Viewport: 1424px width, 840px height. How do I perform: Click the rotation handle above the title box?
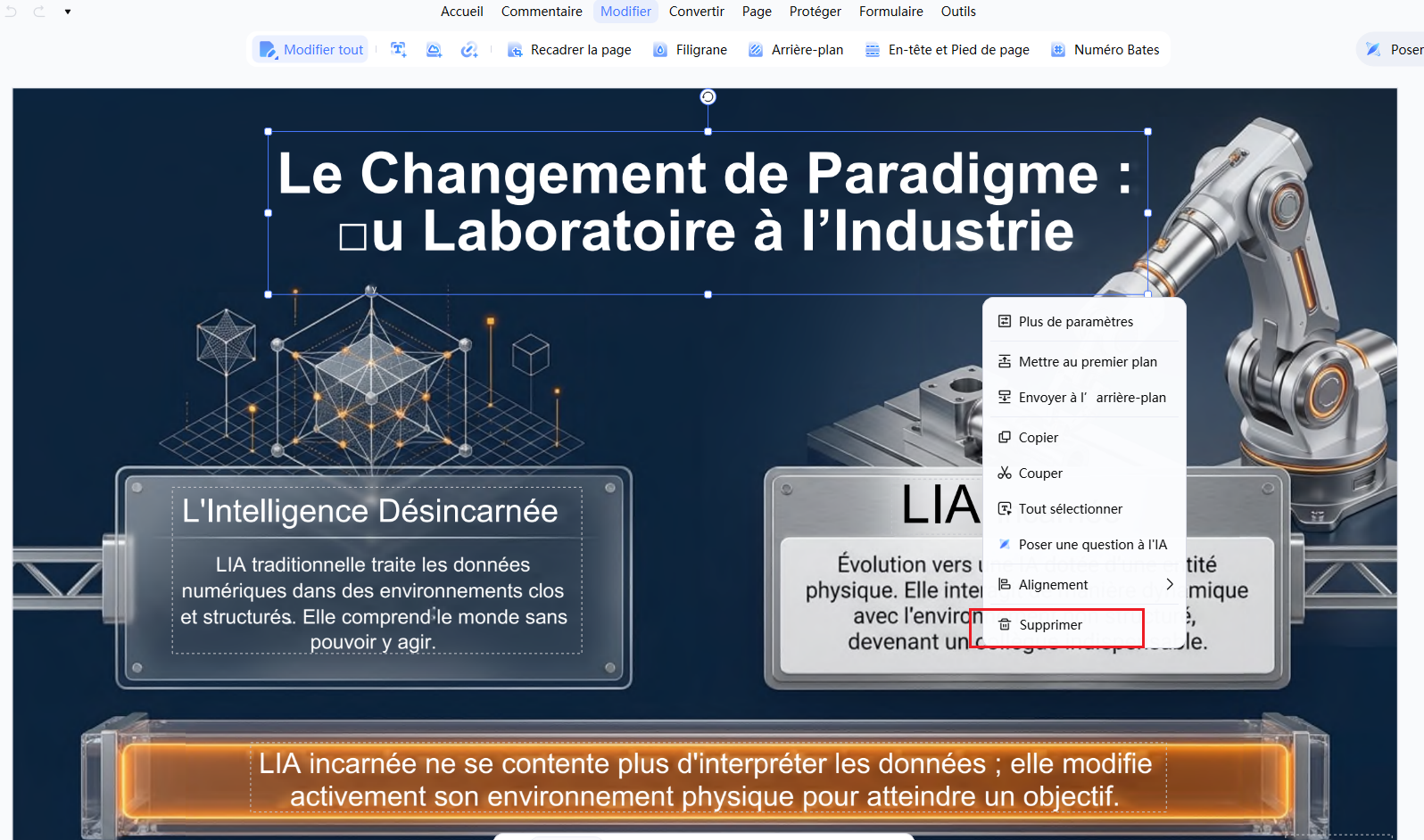[x=708, y=96]
